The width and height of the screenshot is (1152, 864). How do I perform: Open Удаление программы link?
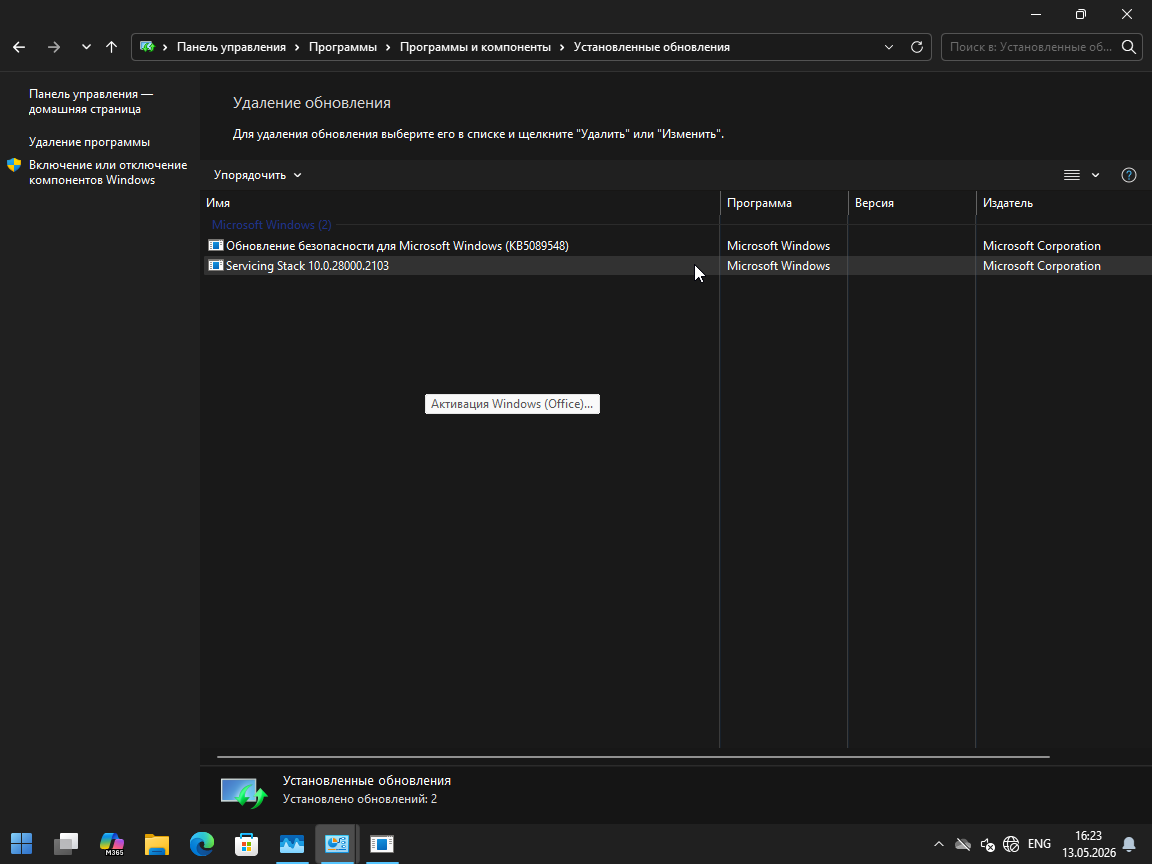(89, 142)
